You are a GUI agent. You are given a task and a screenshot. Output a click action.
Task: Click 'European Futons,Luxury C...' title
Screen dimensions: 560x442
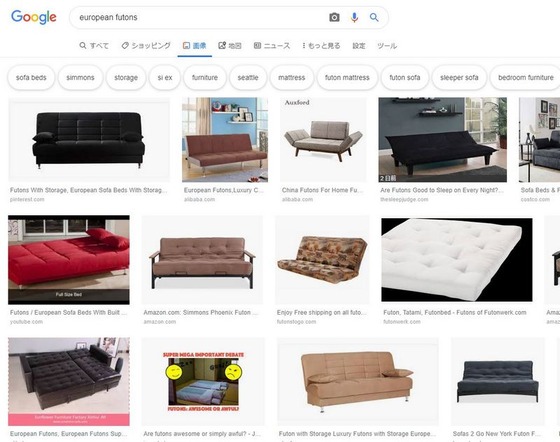[x=224, y=190]
